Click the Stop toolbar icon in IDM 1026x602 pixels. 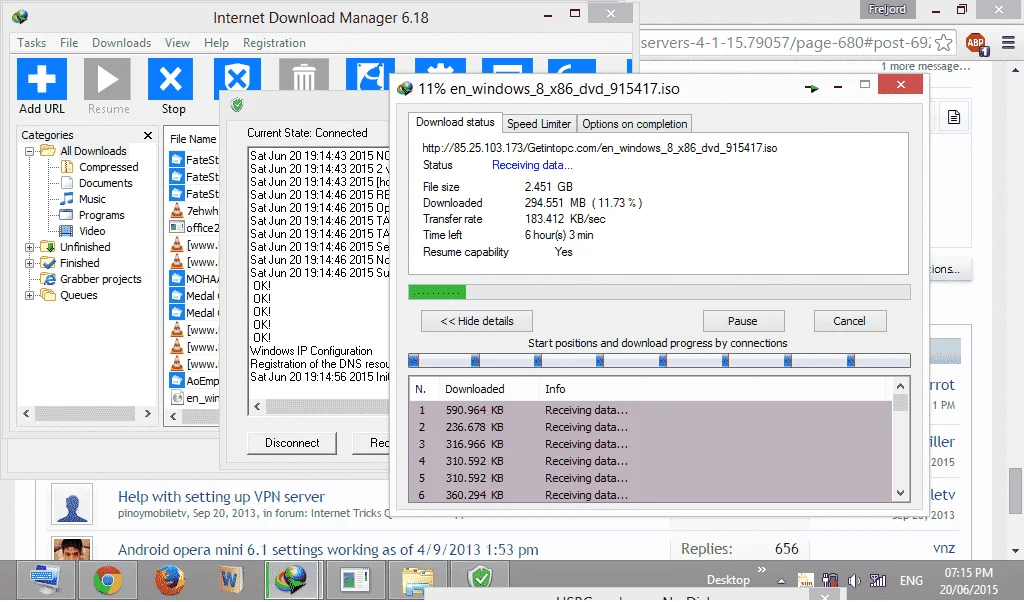tap(171, 79)
